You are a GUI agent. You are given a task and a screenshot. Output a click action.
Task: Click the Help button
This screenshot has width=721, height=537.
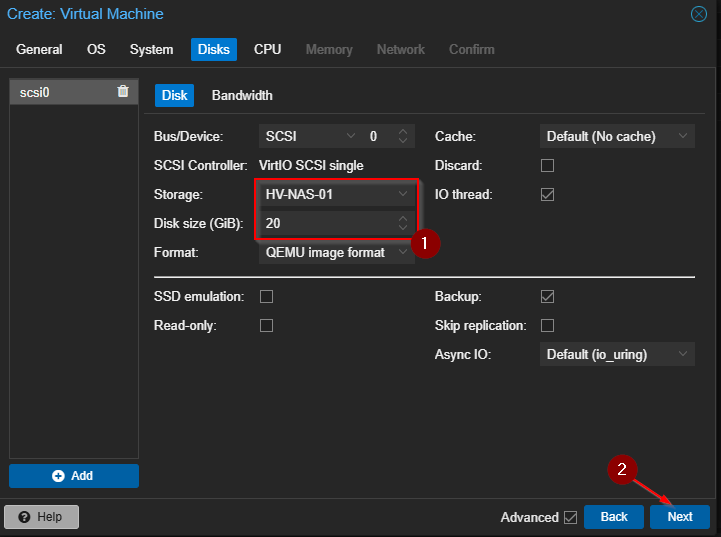[x=42, y=517]
